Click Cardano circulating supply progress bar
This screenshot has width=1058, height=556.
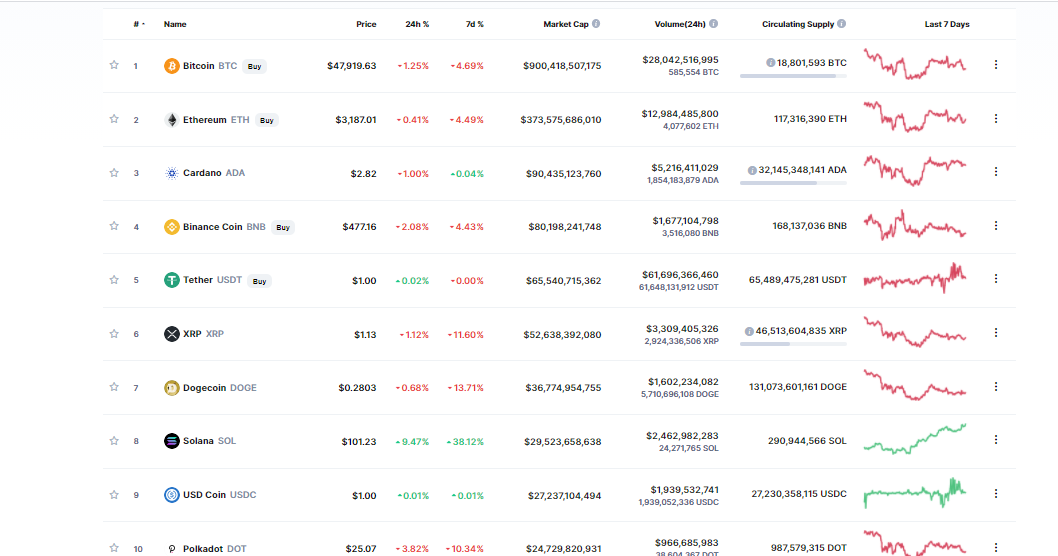point(793,184)
